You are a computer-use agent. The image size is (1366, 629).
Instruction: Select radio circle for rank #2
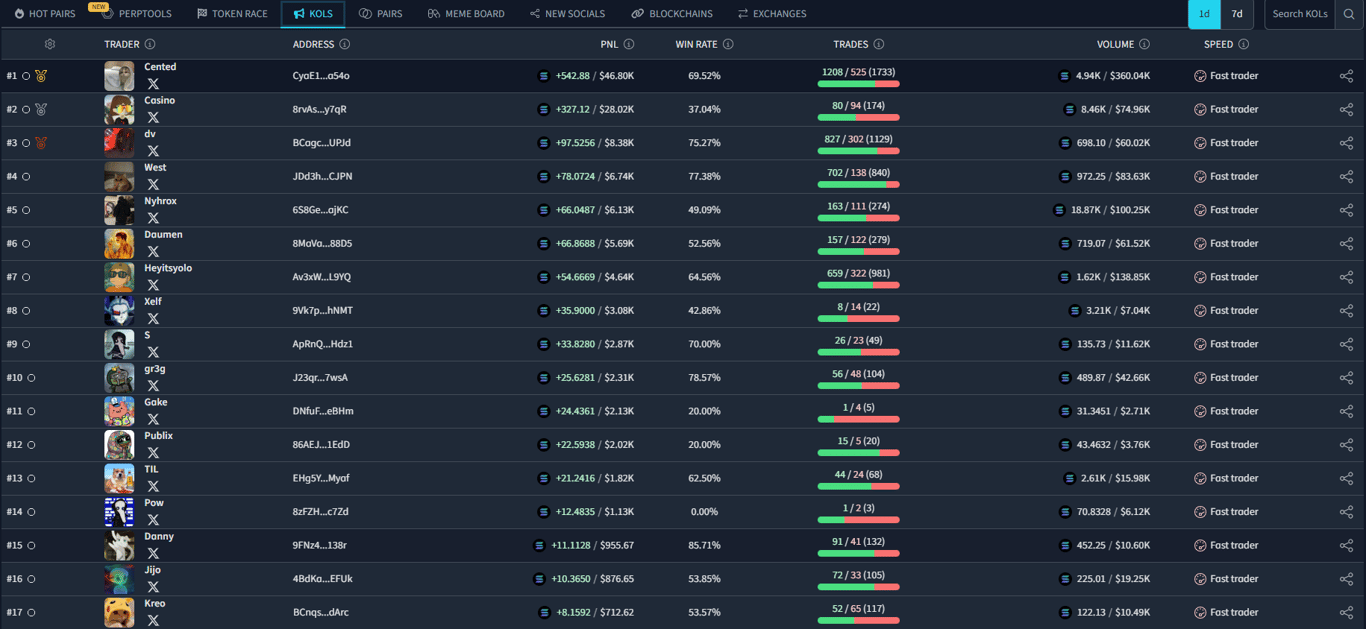[26, 109]
